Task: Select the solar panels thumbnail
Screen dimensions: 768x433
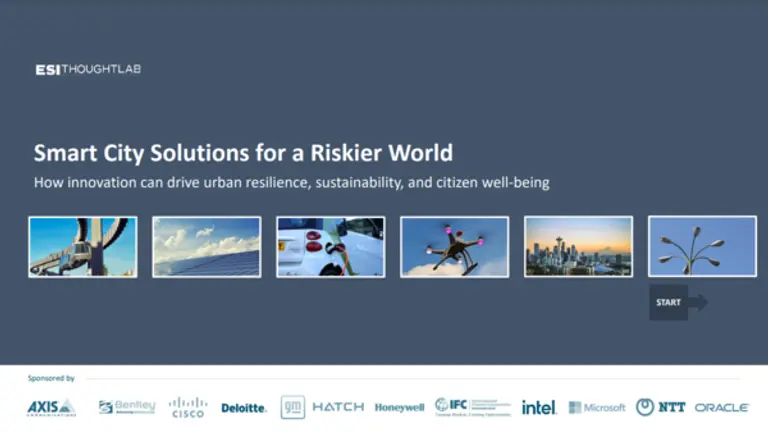Action: [207, 247]
